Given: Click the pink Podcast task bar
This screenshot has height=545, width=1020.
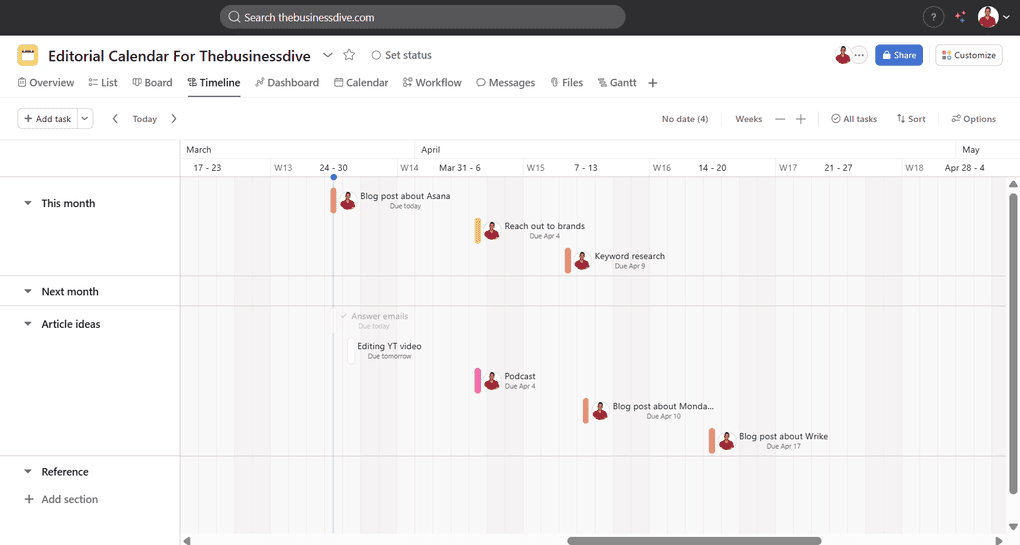Looking at the screenshot, I should pyautogui.click(x=477, y=380).
